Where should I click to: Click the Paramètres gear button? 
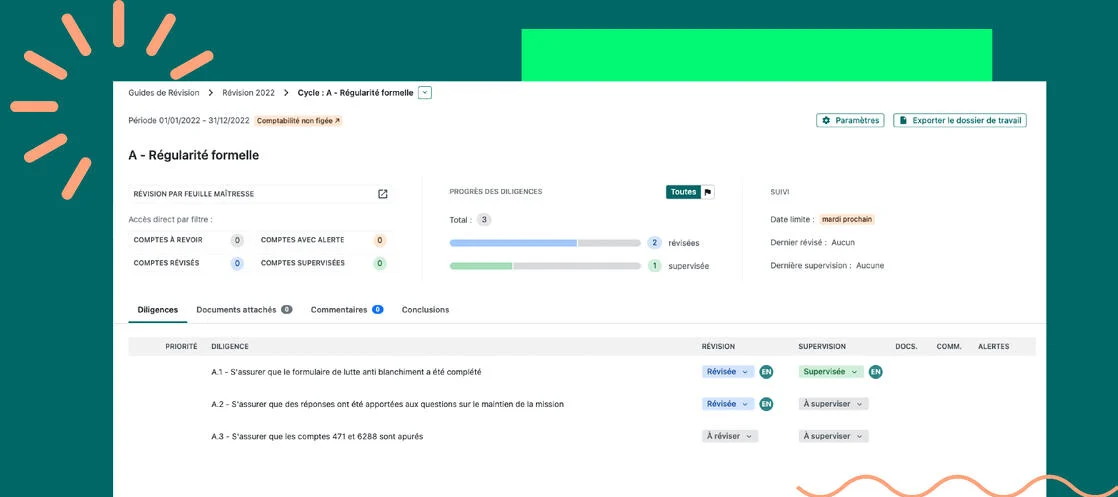pos(850,120)
